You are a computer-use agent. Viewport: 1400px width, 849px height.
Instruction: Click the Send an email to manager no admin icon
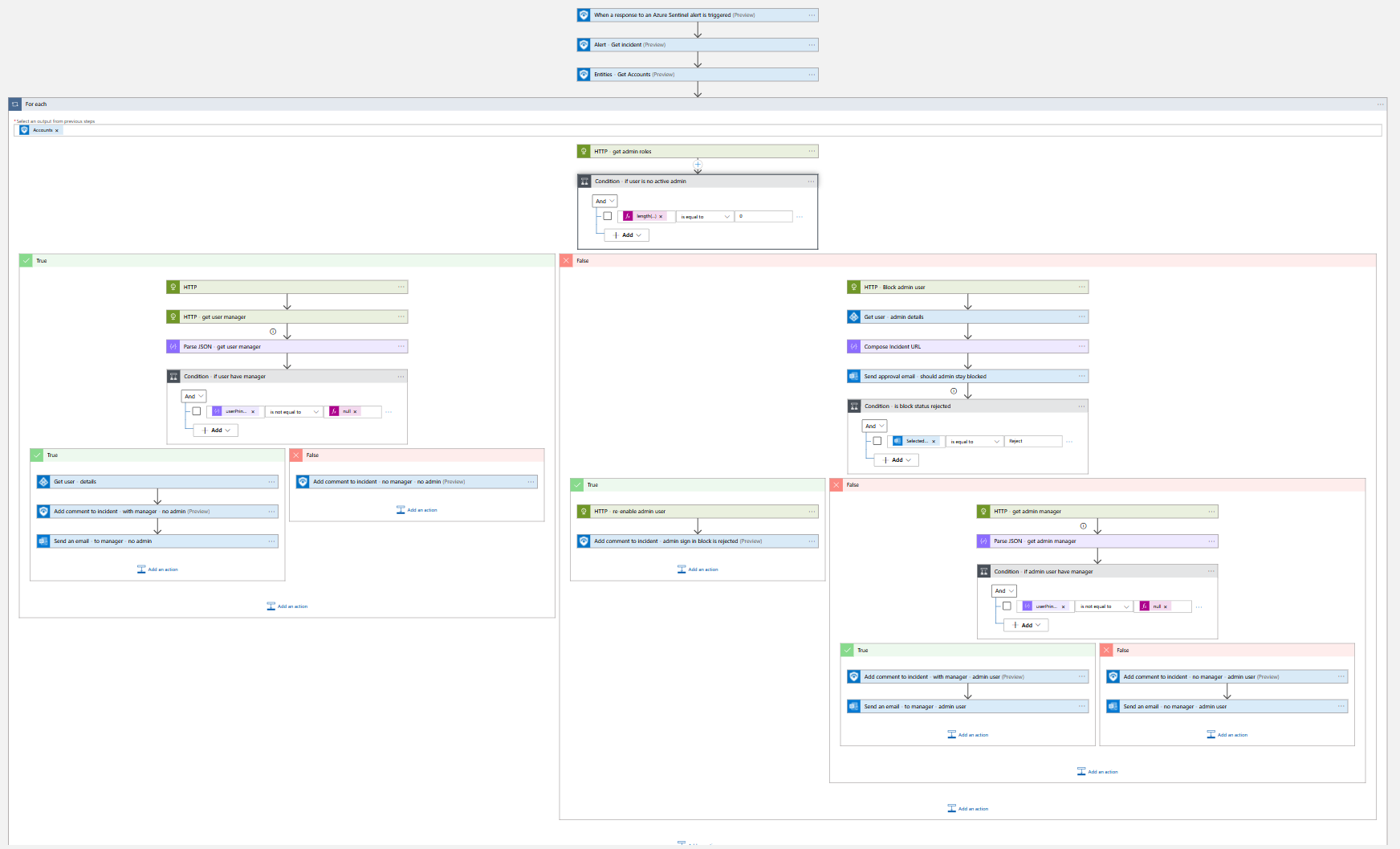[43, 541]
